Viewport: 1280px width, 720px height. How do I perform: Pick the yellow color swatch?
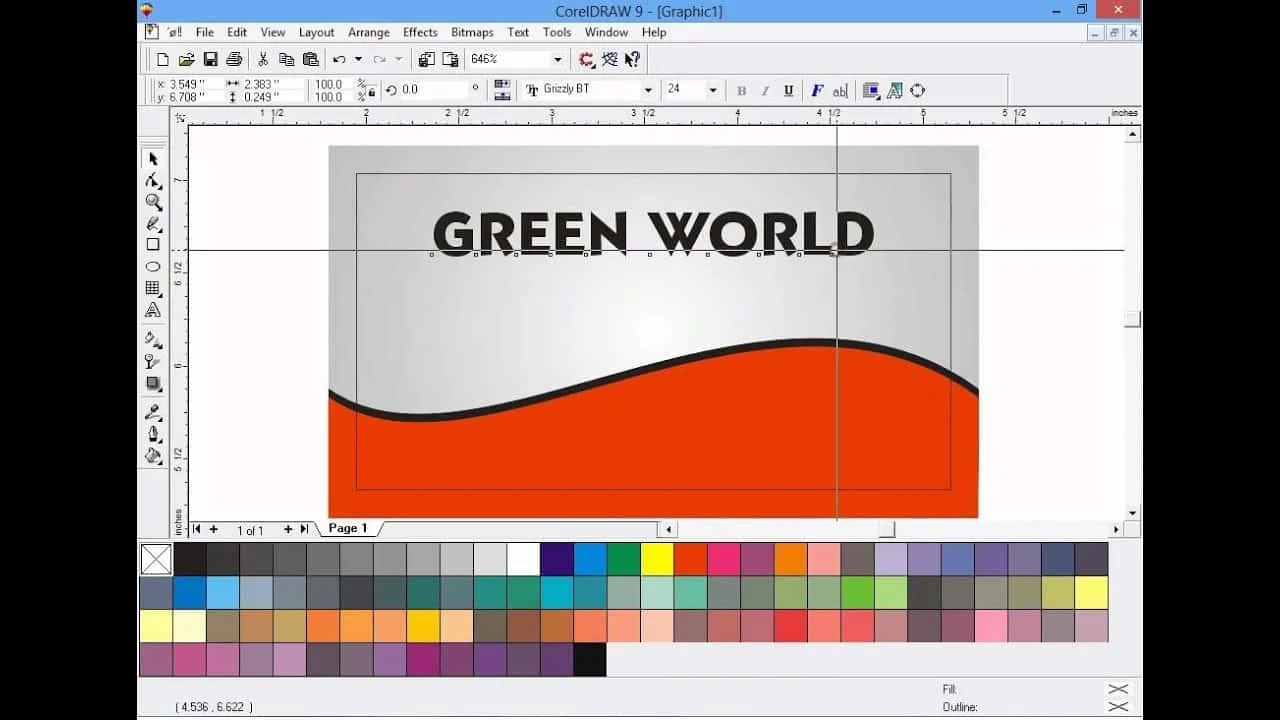(657, 559)
